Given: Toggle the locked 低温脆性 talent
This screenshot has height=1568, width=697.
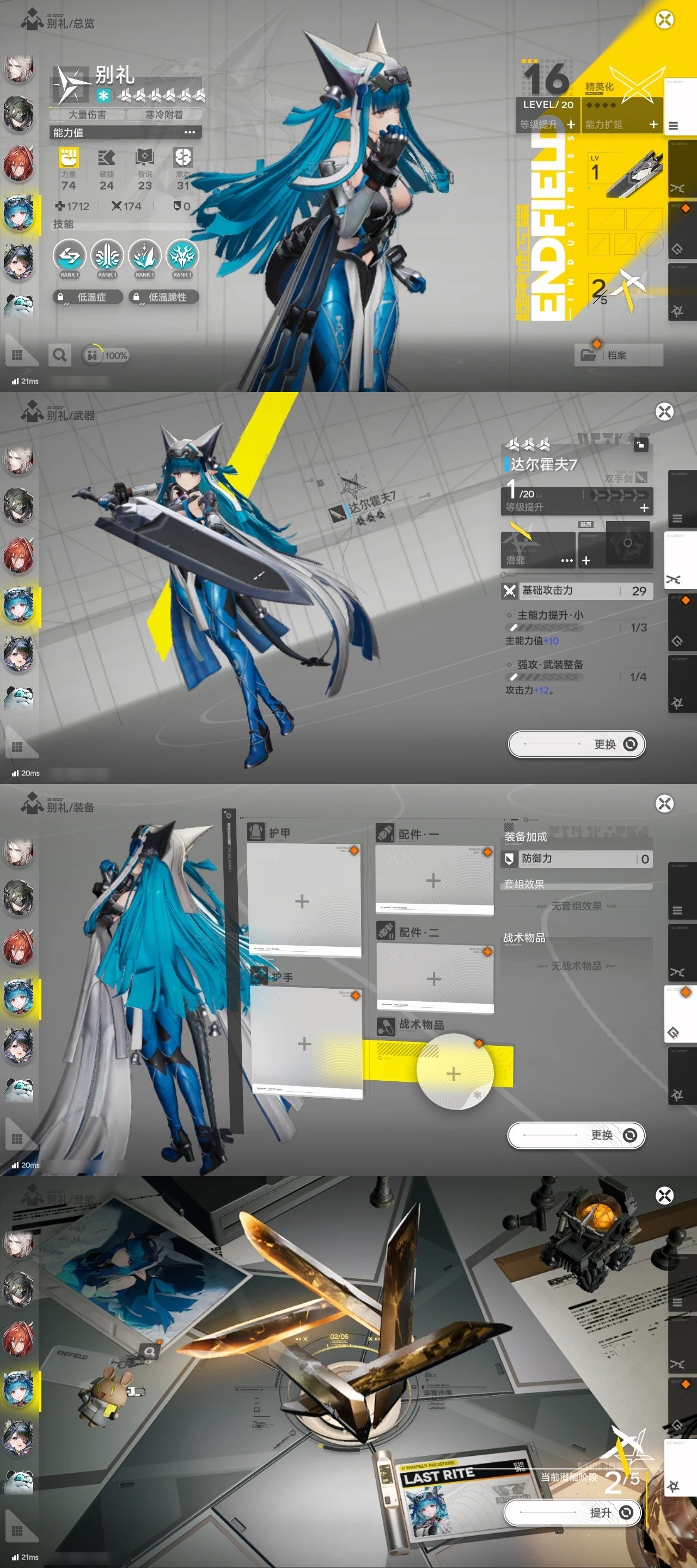Looking at the screenshot, I should pos(163,297).
